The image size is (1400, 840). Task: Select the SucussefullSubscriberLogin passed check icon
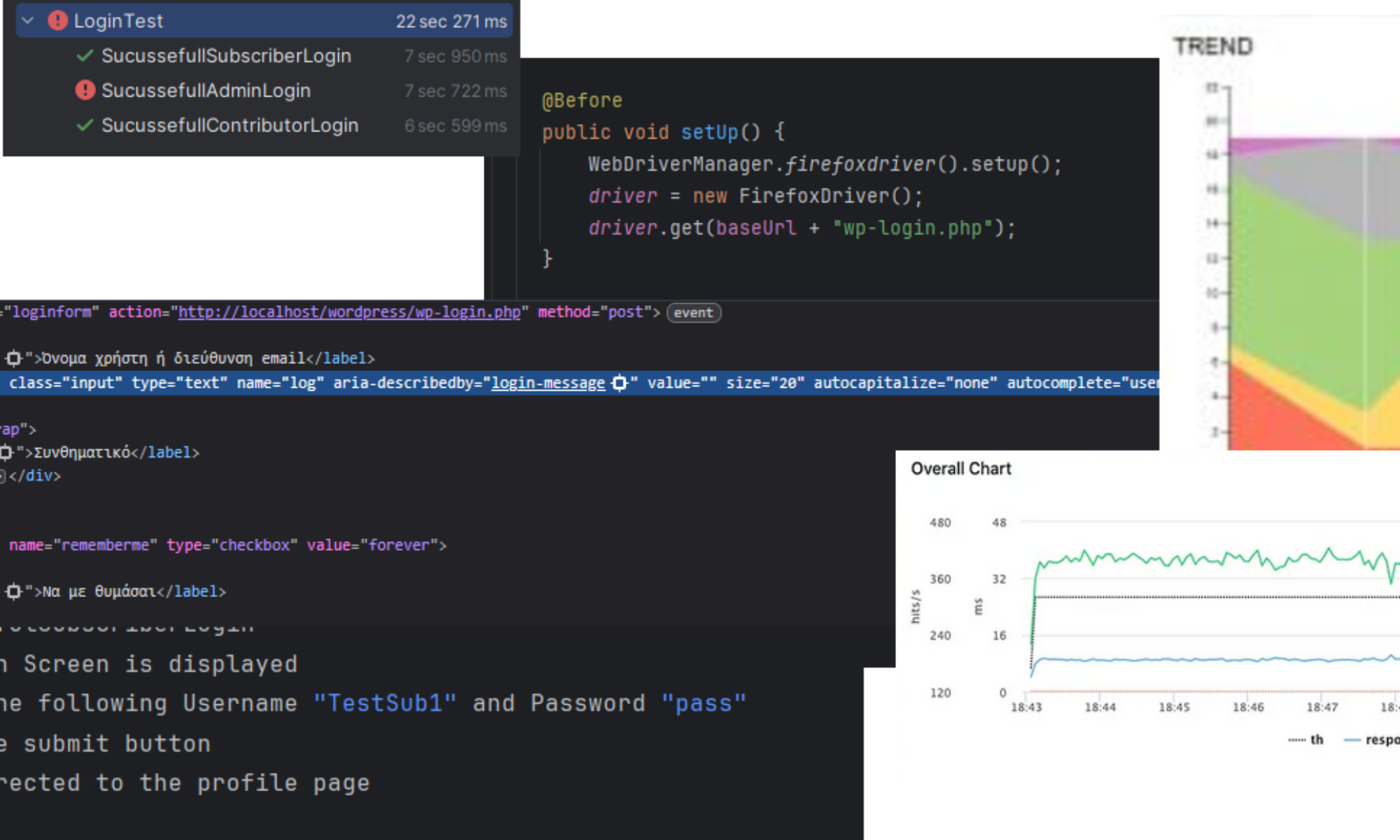pos(85,55)
